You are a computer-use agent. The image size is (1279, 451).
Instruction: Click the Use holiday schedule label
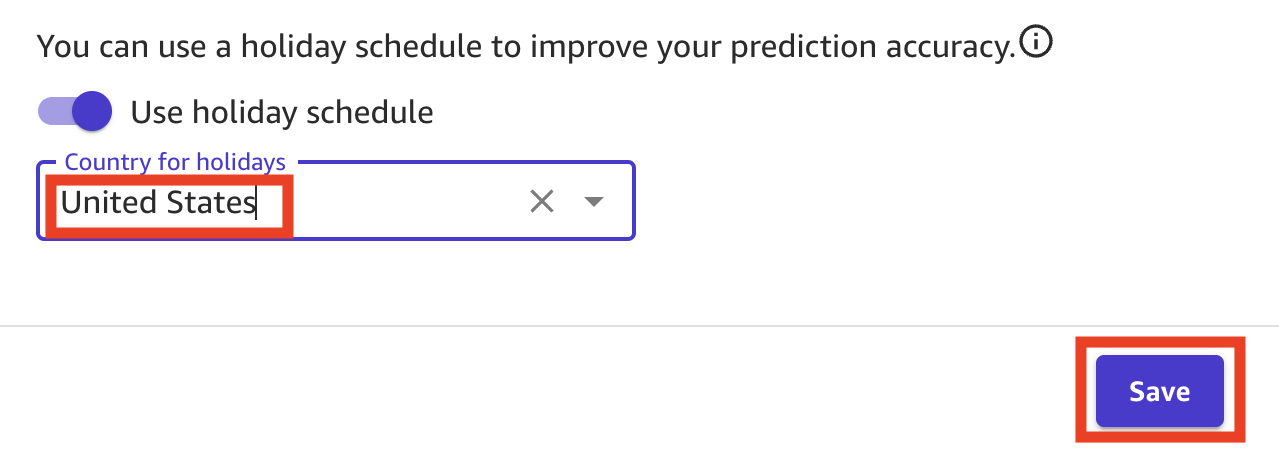pos(282,112)
